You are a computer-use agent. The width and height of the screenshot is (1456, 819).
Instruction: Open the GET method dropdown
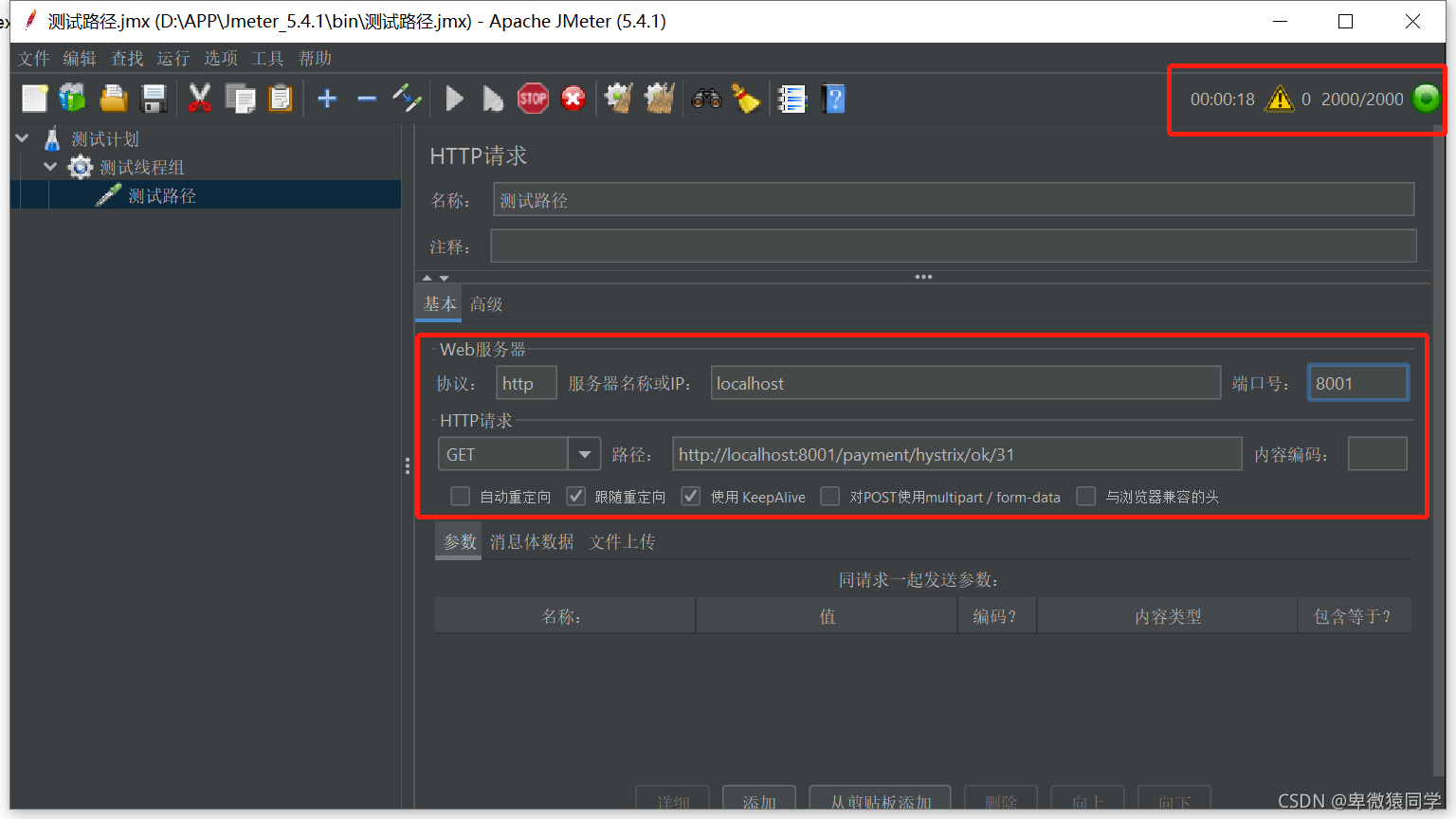point(584,455)
